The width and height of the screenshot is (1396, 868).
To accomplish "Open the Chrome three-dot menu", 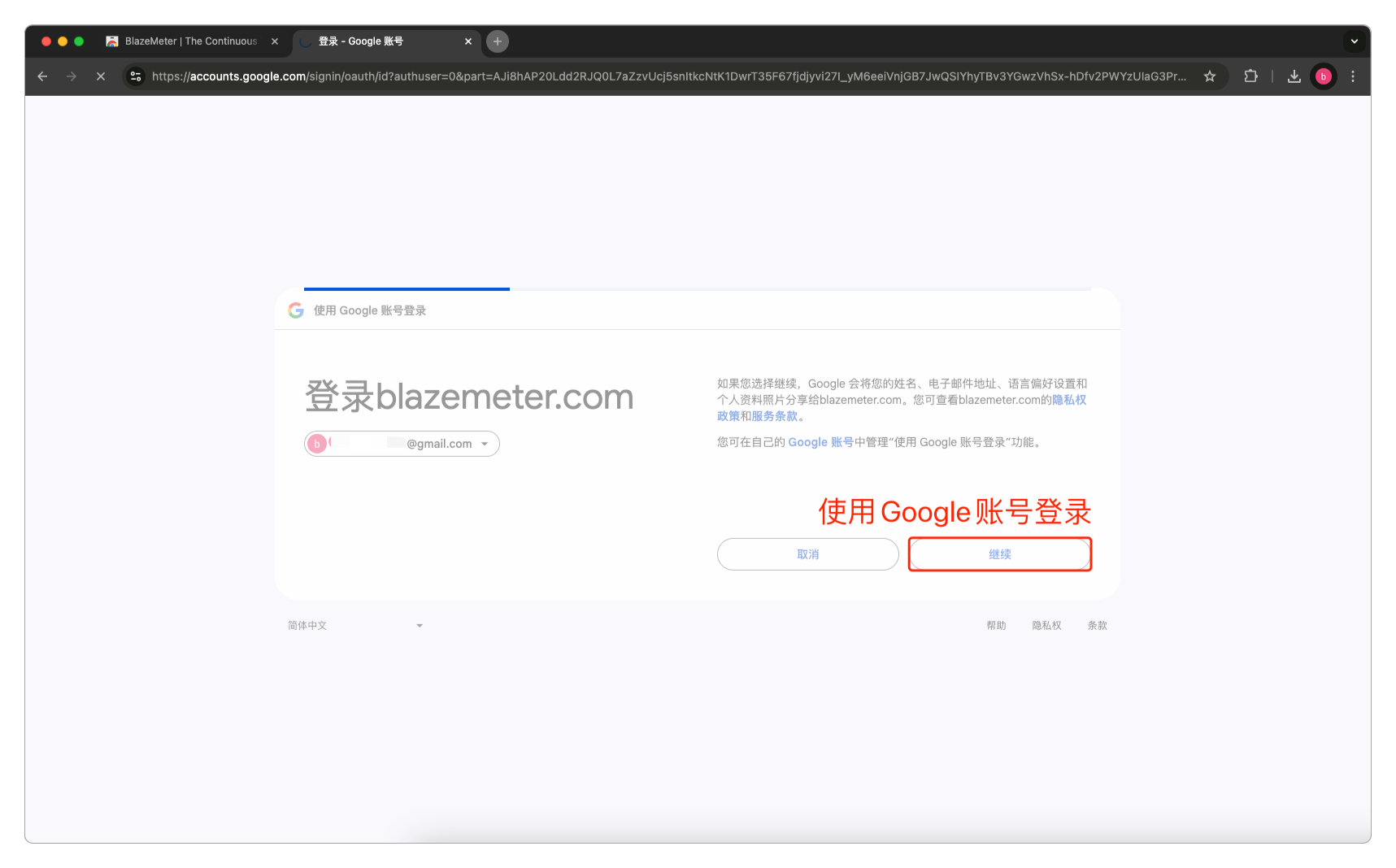I will (1353, 76).
